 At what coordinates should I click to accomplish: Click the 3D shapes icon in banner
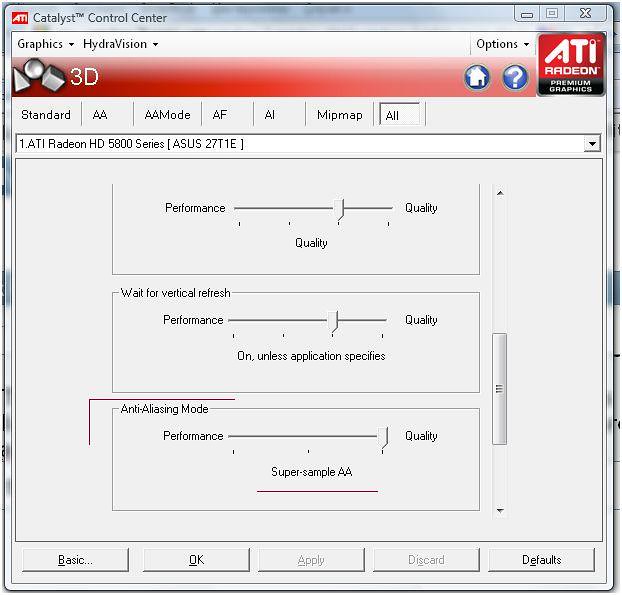(x=38, y=77)
